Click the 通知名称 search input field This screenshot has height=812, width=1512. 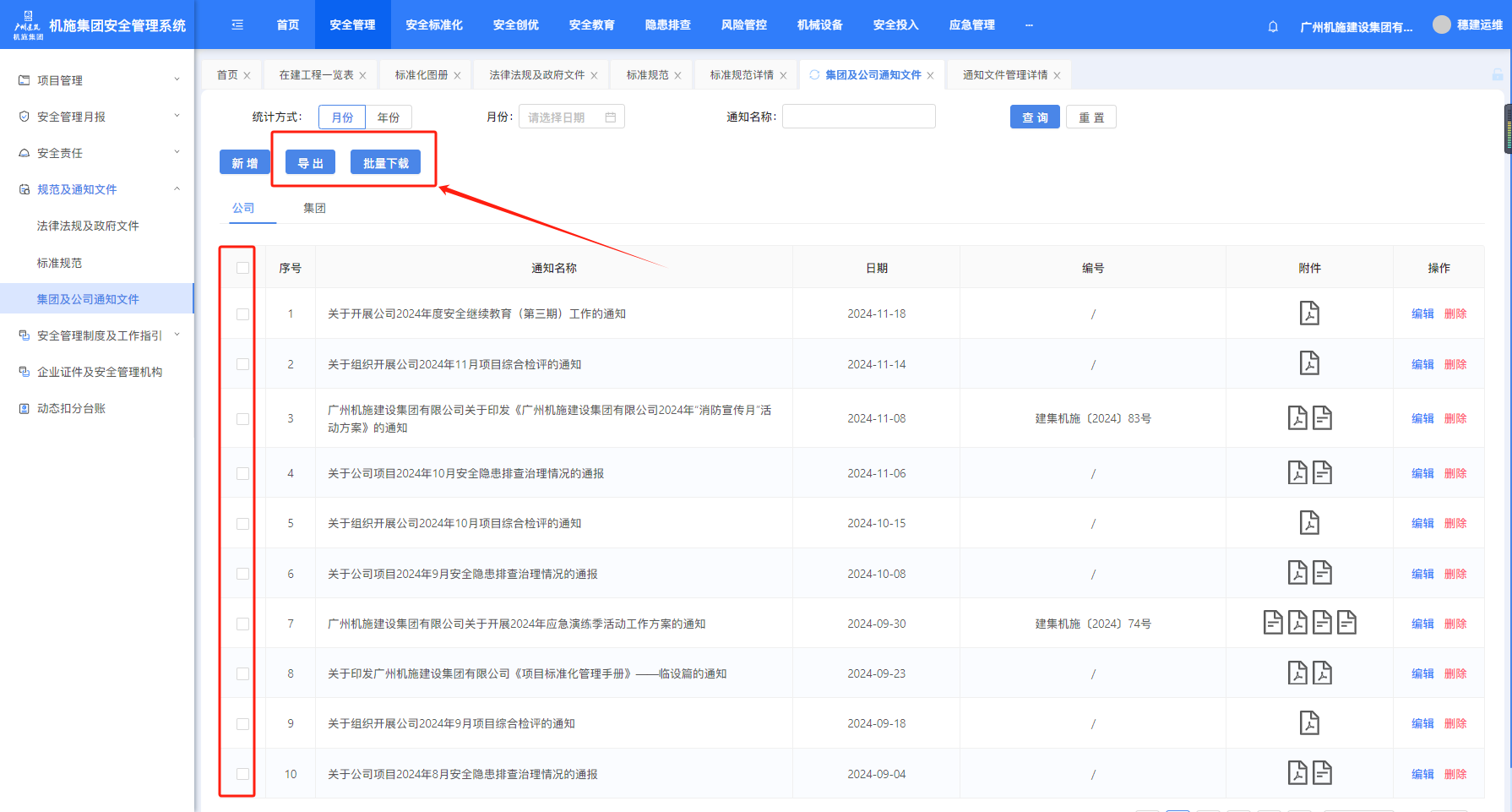pos(858,117)
